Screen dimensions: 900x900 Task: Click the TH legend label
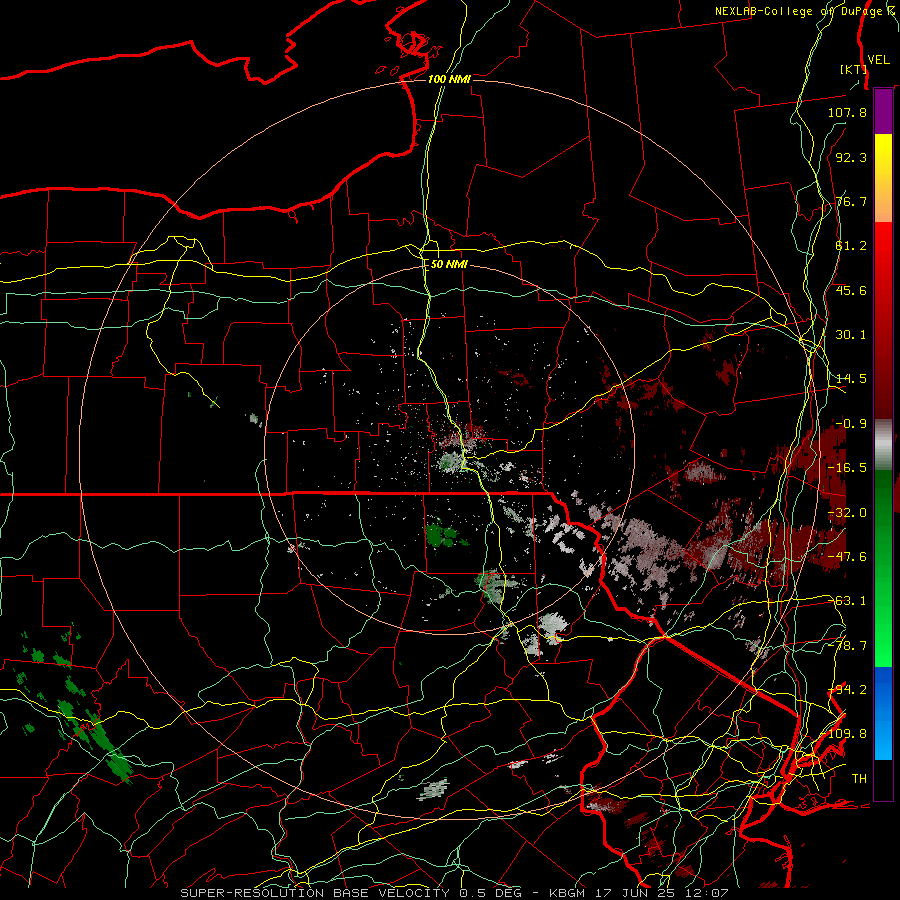[859, 779]
